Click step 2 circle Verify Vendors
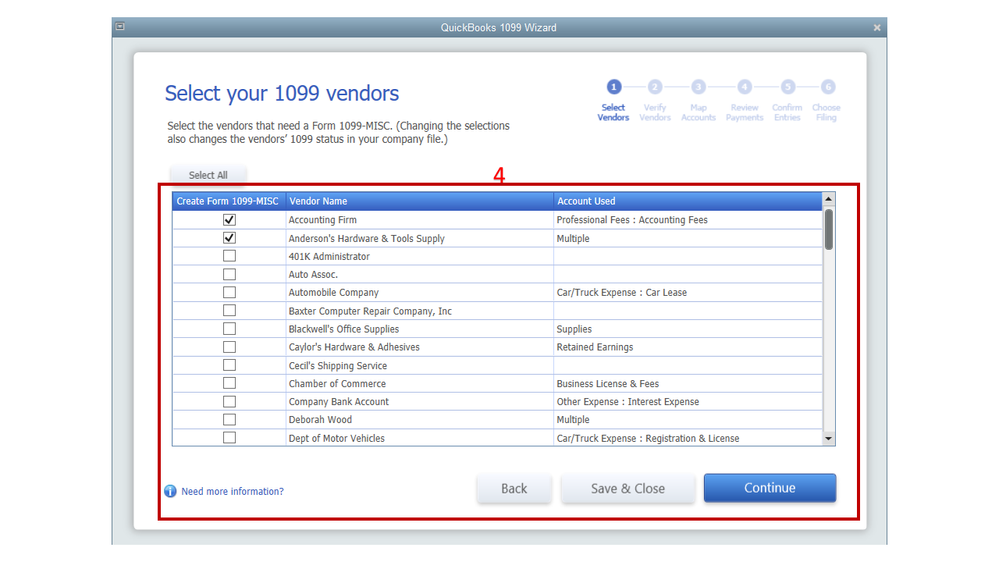The width and height of the screenshot is (999, 562). click(655, 87)
